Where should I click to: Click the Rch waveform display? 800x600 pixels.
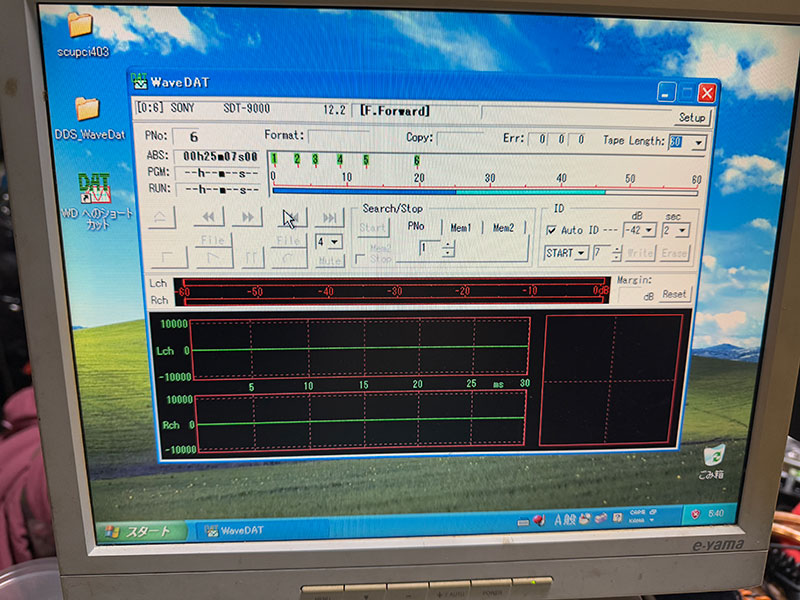coord(361,421)
